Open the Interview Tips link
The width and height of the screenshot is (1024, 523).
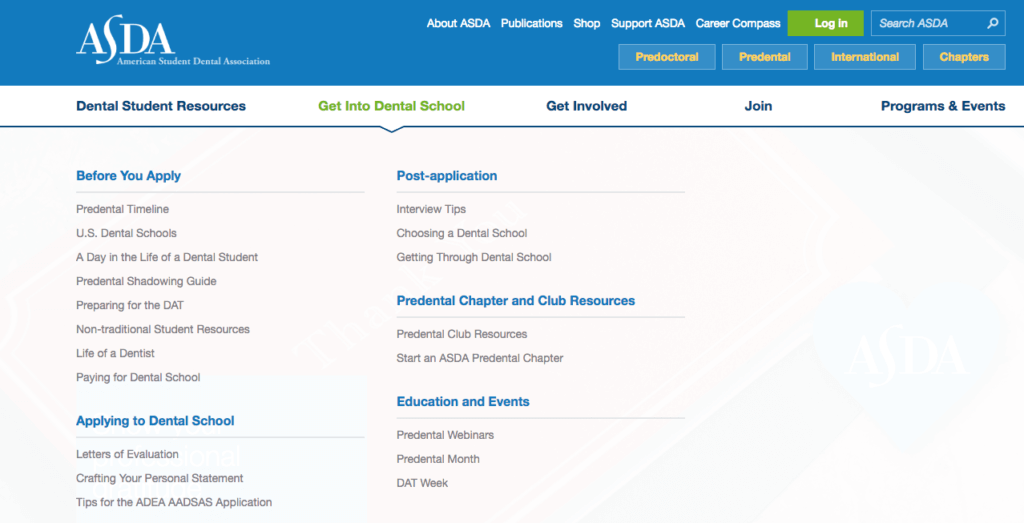click(431, 209)
